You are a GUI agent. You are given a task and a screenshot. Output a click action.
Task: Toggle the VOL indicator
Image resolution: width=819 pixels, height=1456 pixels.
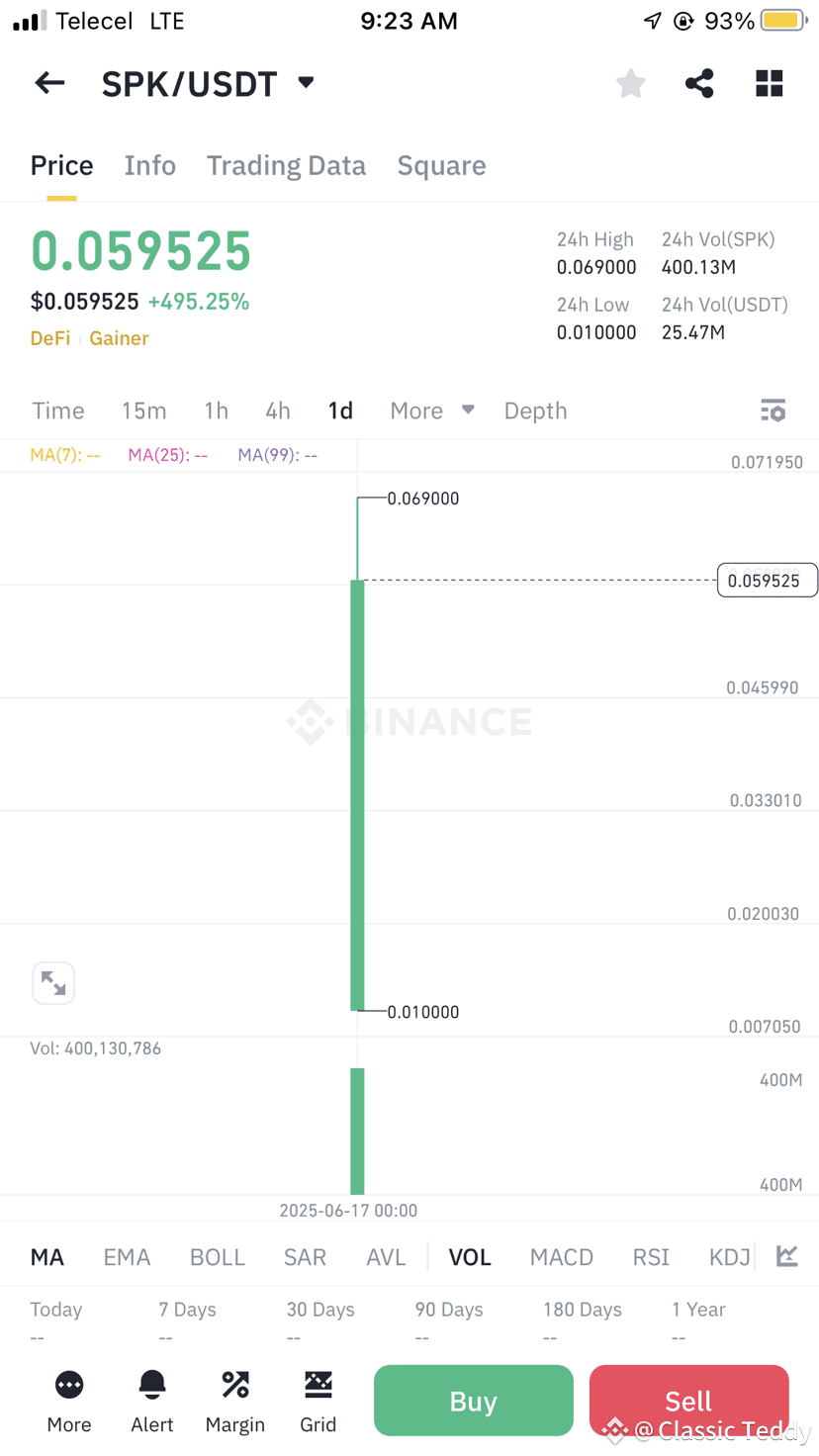470,1257
